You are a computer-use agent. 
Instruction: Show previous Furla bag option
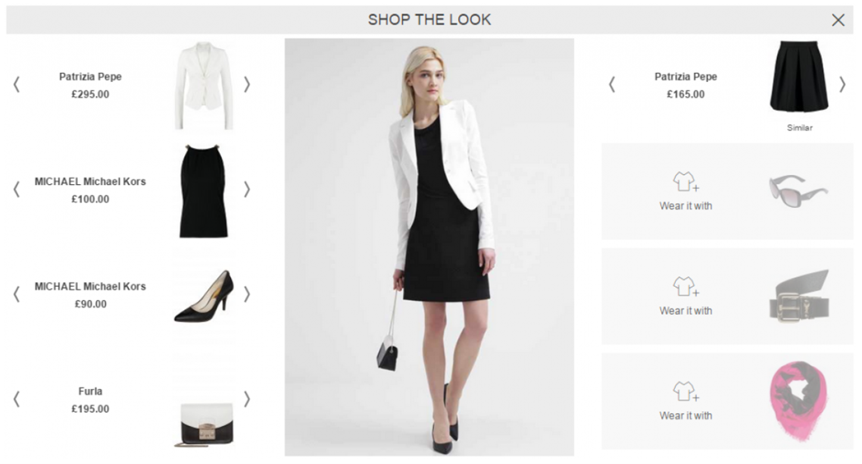tap(16, 399)
